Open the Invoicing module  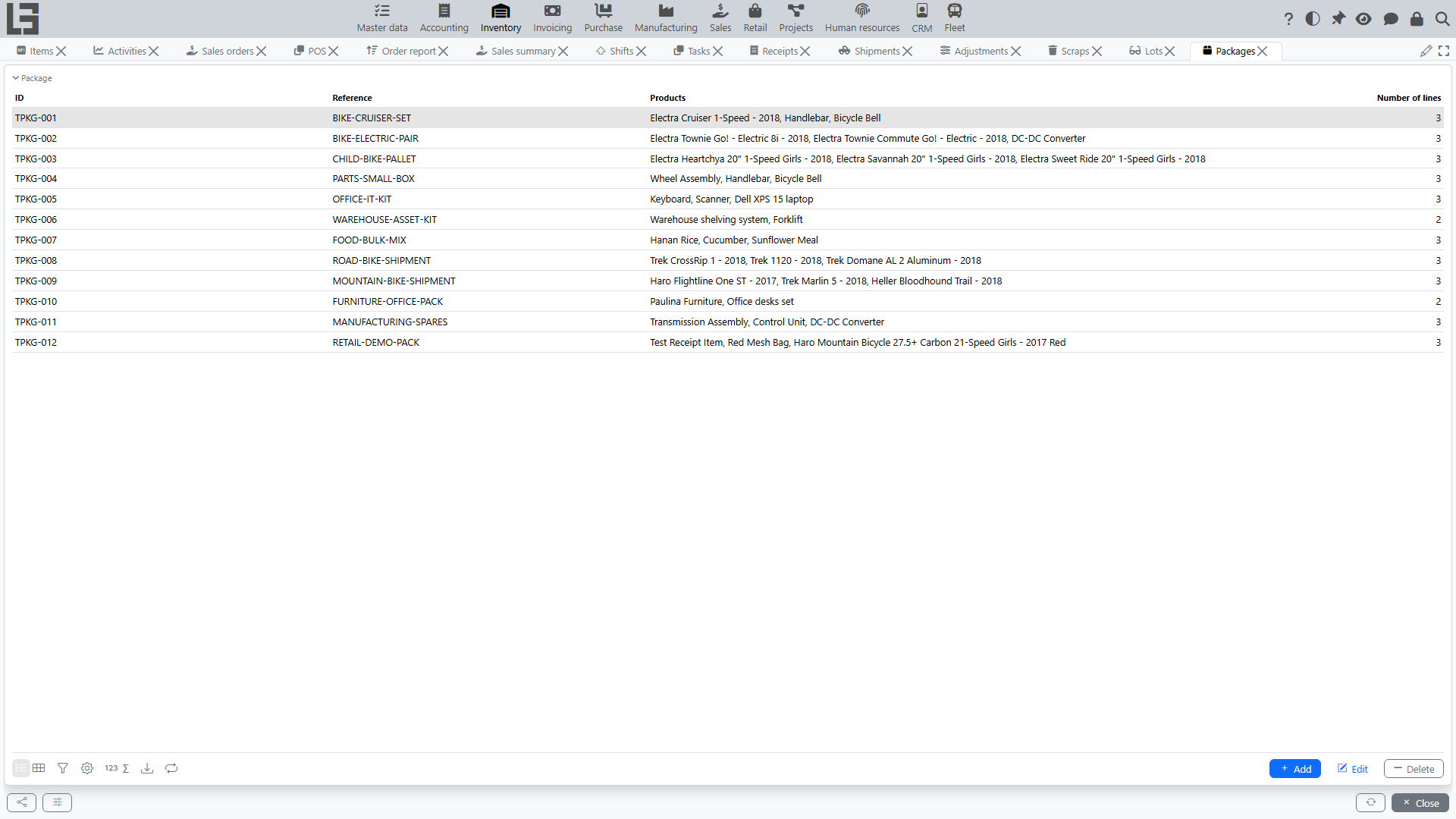click(x=552, y=18)
